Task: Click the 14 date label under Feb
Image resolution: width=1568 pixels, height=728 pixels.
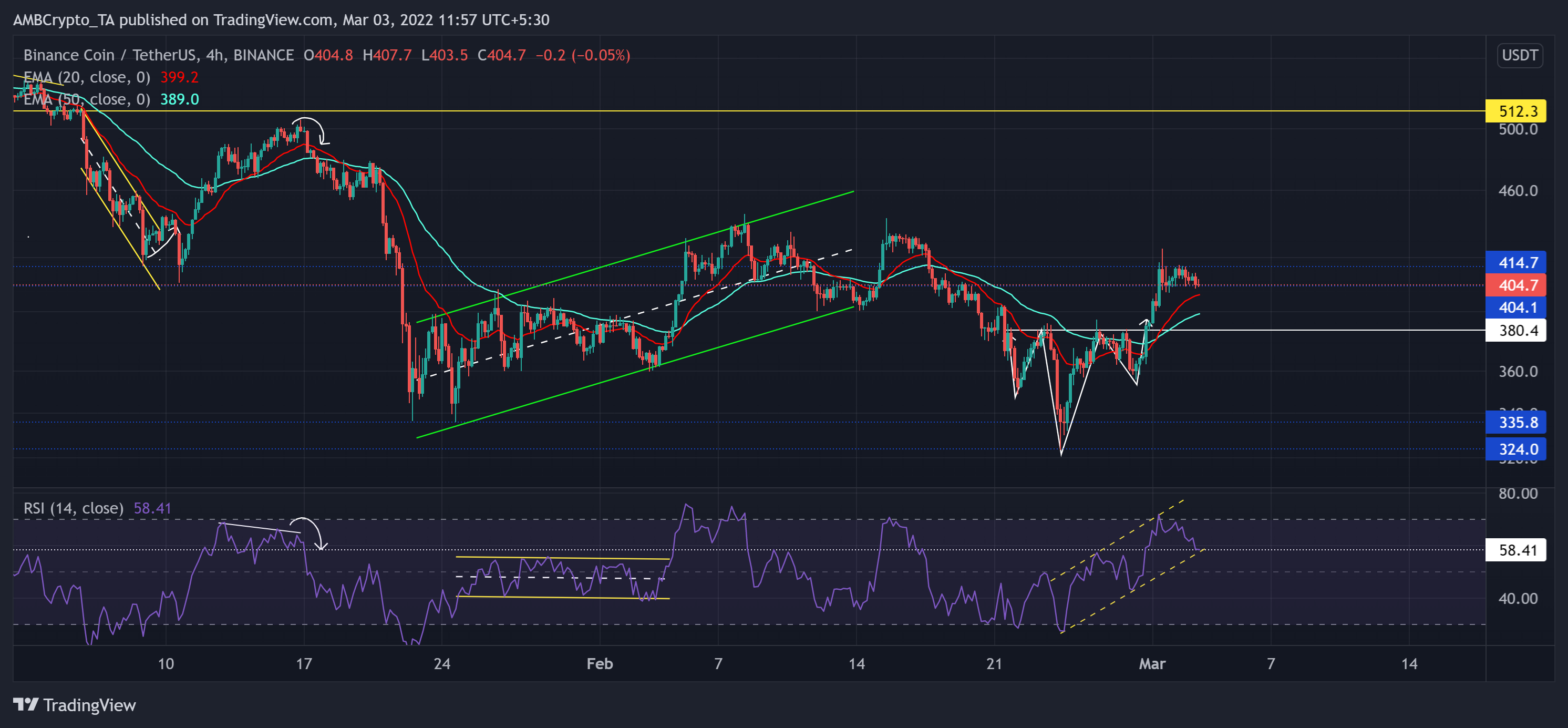Action: (x=857, y=663)
